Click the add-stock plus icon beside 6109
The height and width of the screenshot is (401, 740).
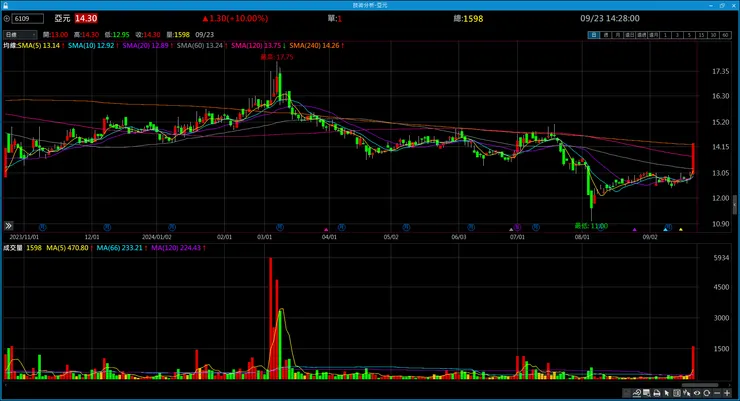click(7, 18)
